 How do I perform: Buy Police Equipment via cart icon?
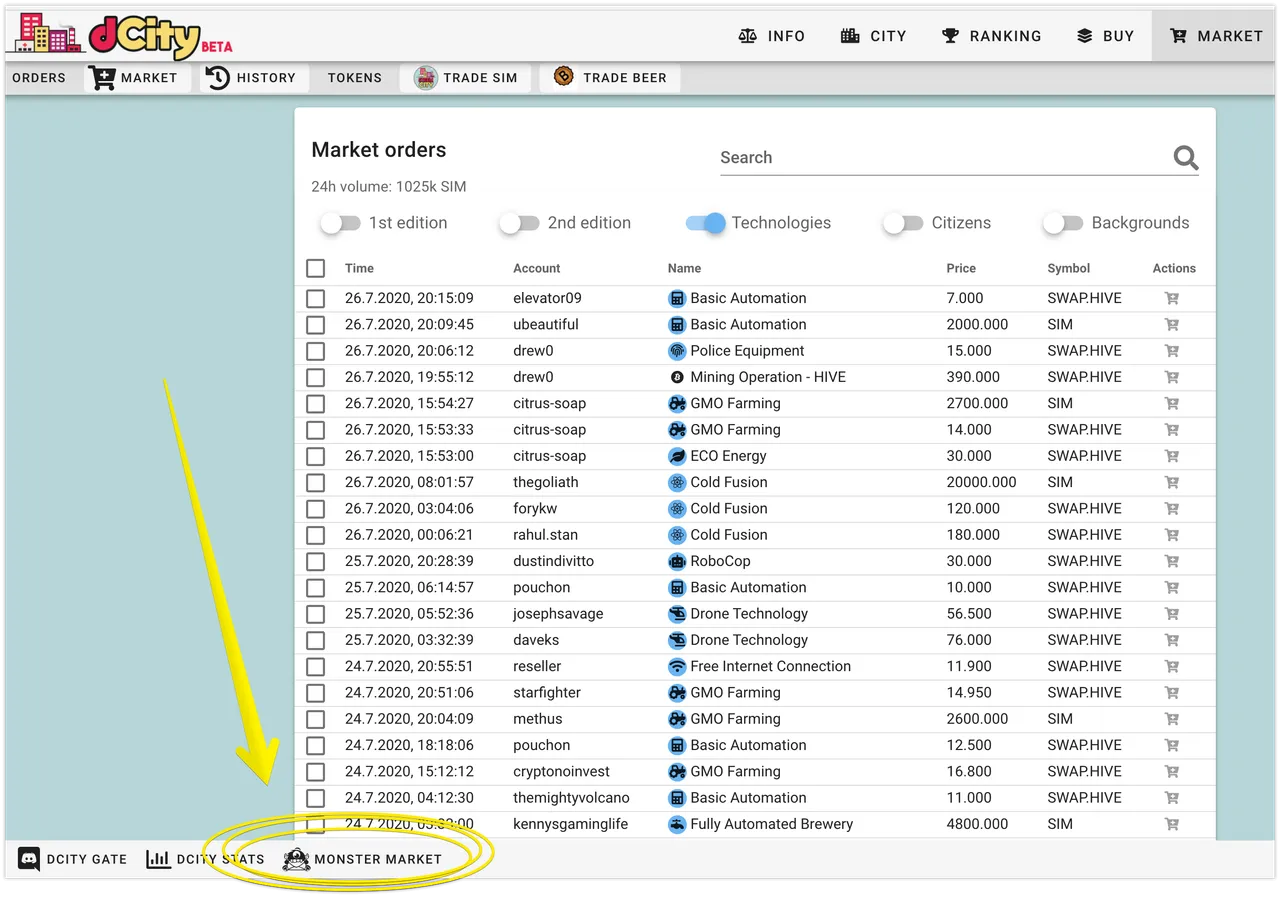[1172, 351]
